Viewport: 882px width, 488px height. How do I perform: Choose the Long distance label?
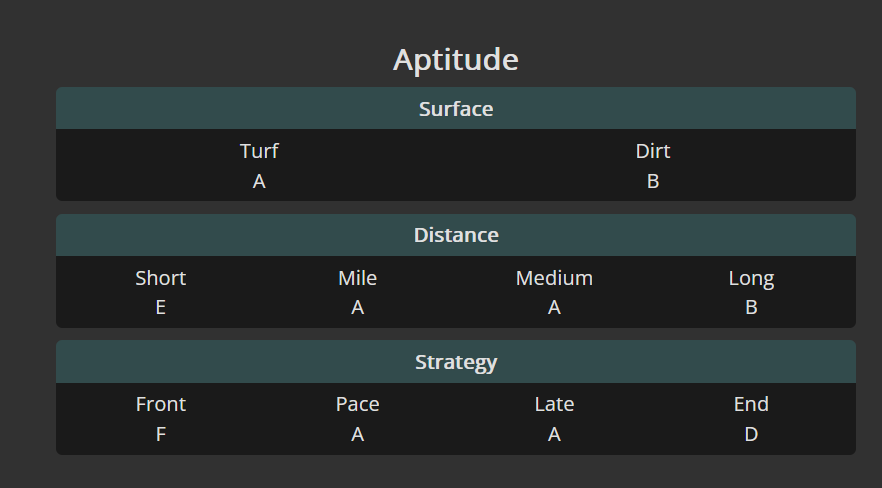coord(751,278)
